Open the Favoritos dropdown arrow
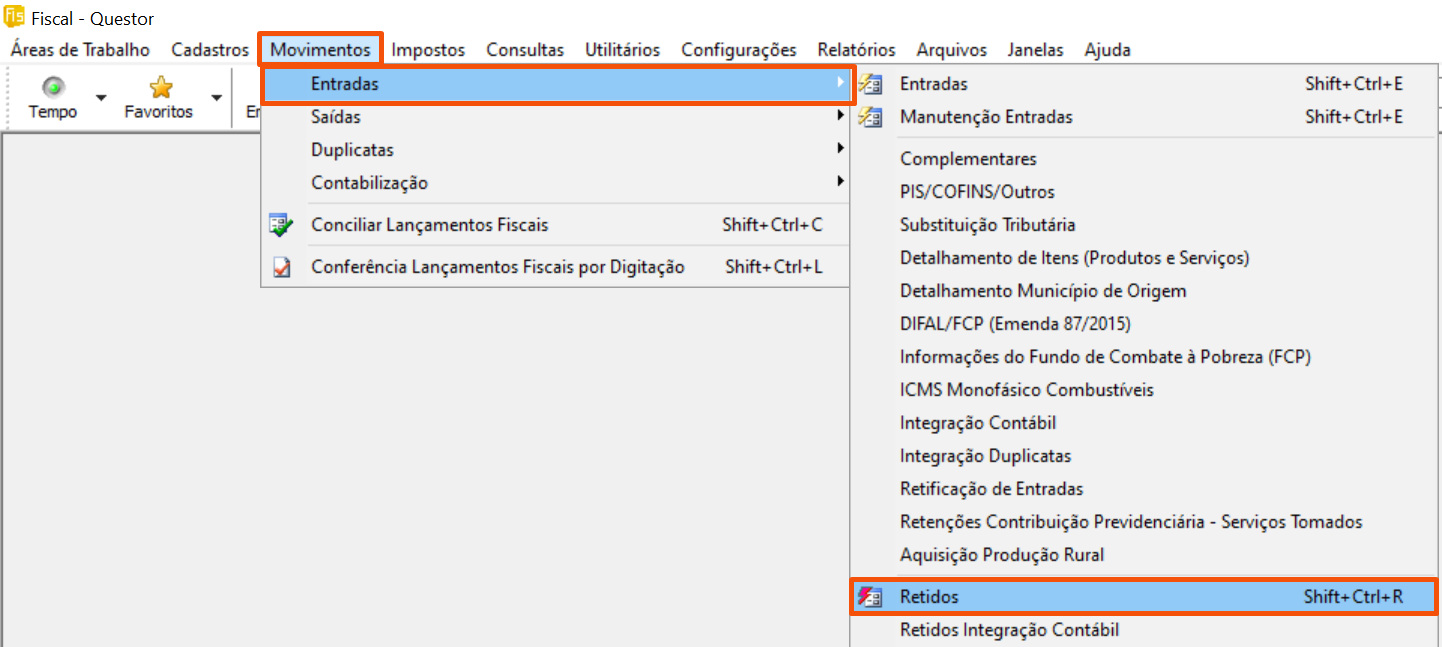The width and height of the screenshot is (1442, 647). (216, 97)
